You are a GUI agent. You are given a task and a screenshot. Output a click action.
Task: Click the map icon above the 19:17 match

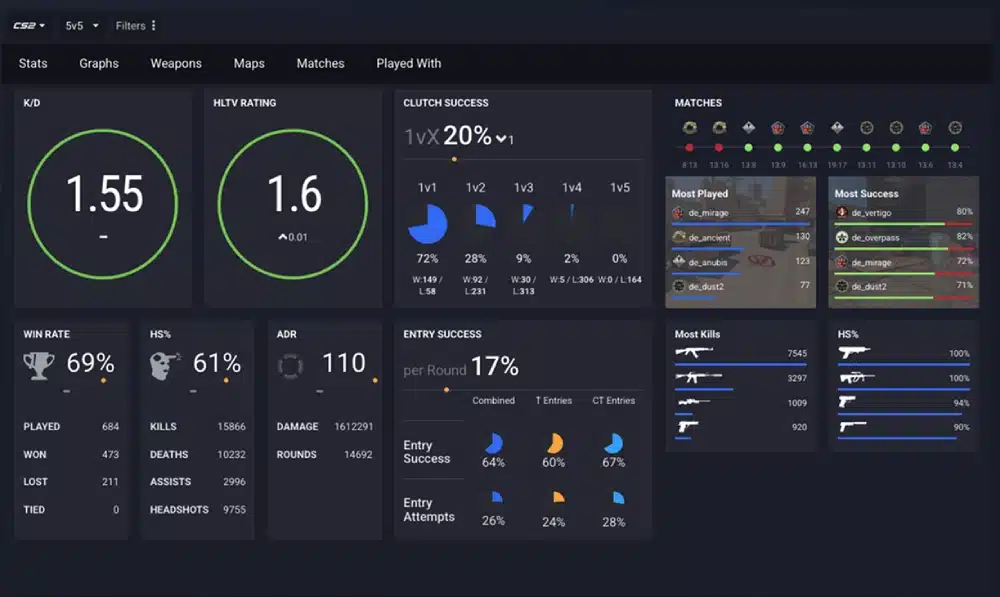click(837, 128)
